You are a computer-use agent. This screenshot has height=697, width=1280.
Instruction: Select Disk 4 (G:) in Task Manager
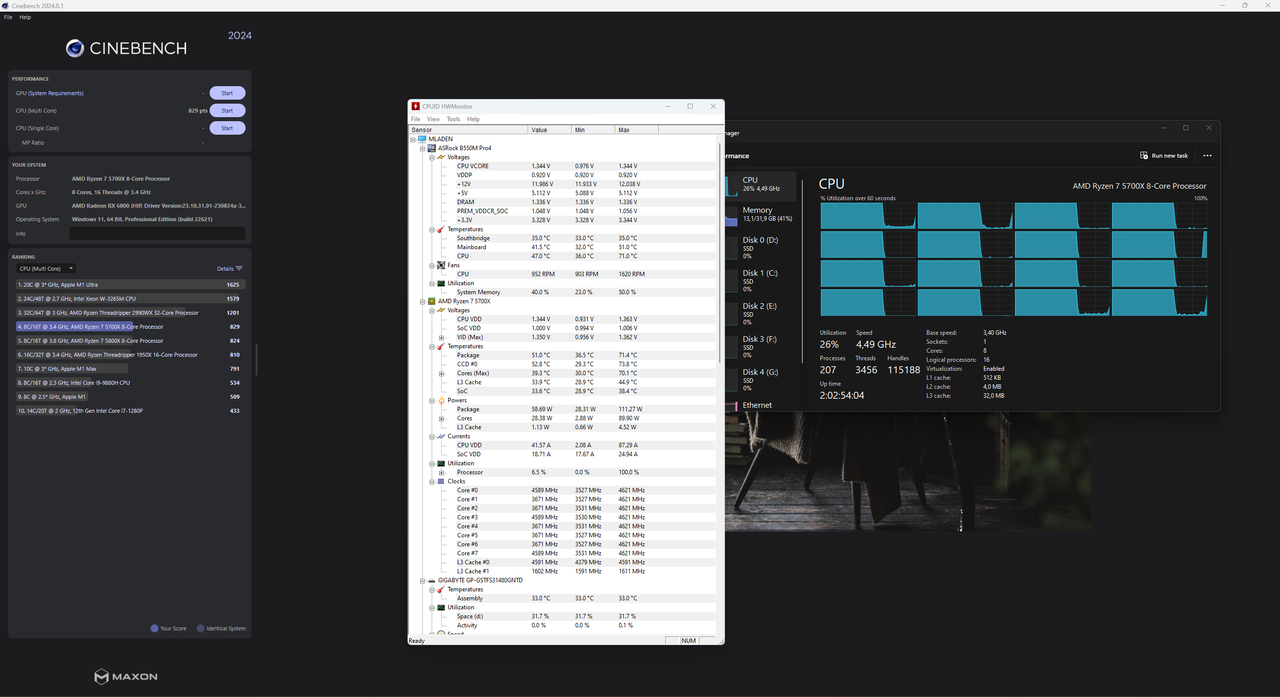pos(760,379)
